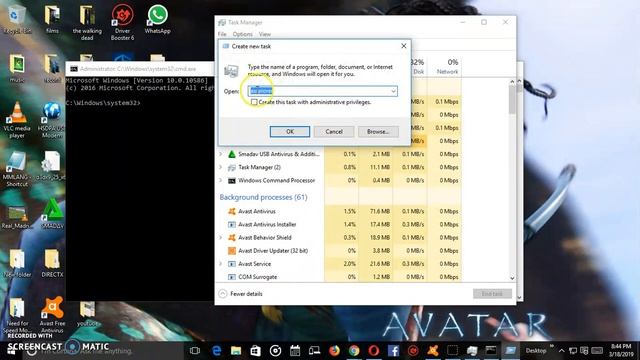Open Microsoft Edge from the taskbar

[x=216, y=351]
